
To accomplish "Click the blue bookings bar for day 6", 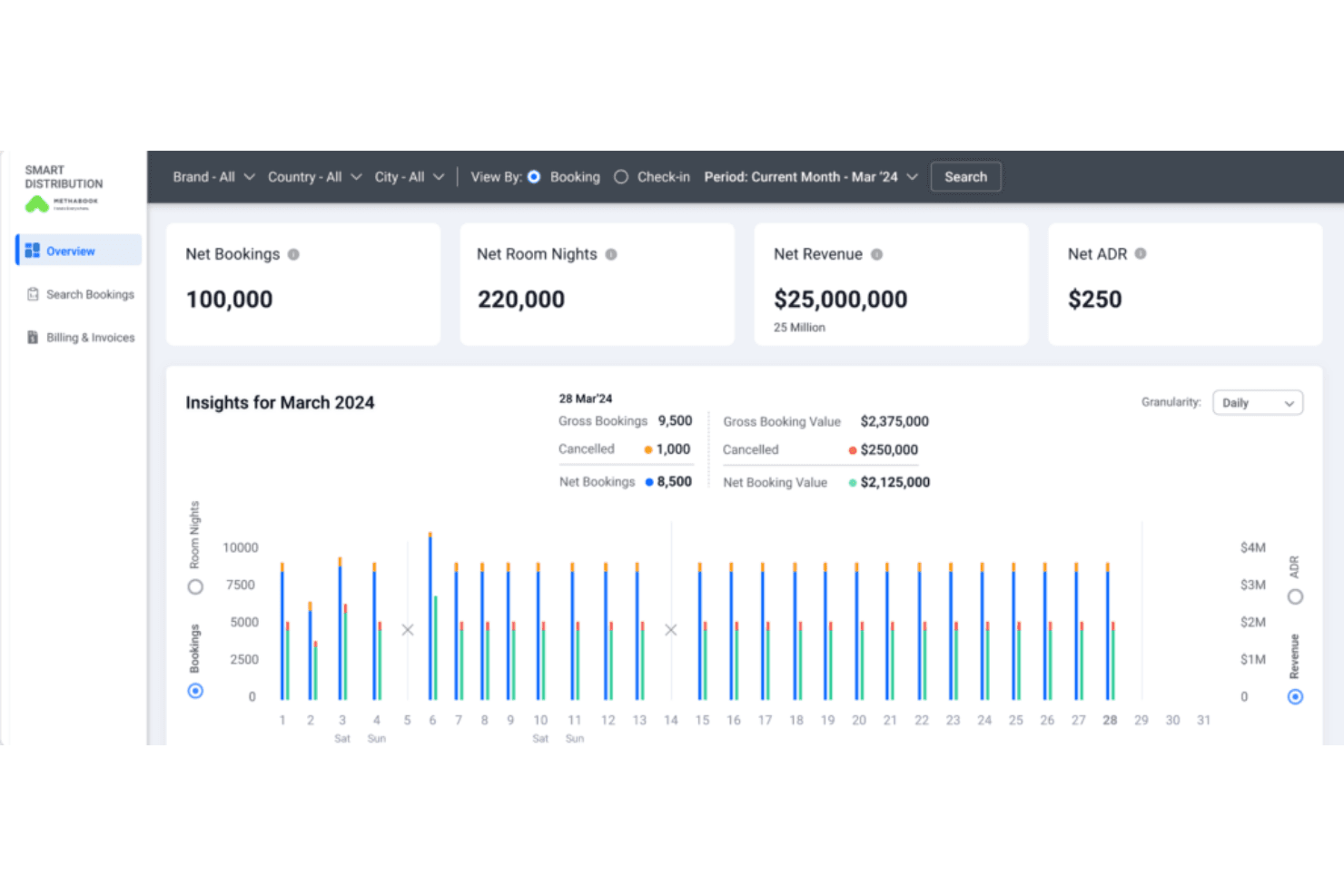I will (x=430, y=617).
